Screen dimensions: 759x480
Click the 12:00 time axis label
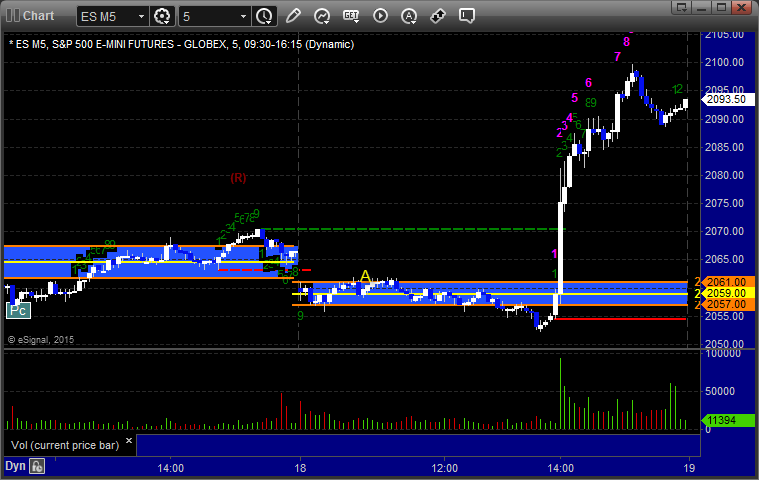tap(444, 468)
